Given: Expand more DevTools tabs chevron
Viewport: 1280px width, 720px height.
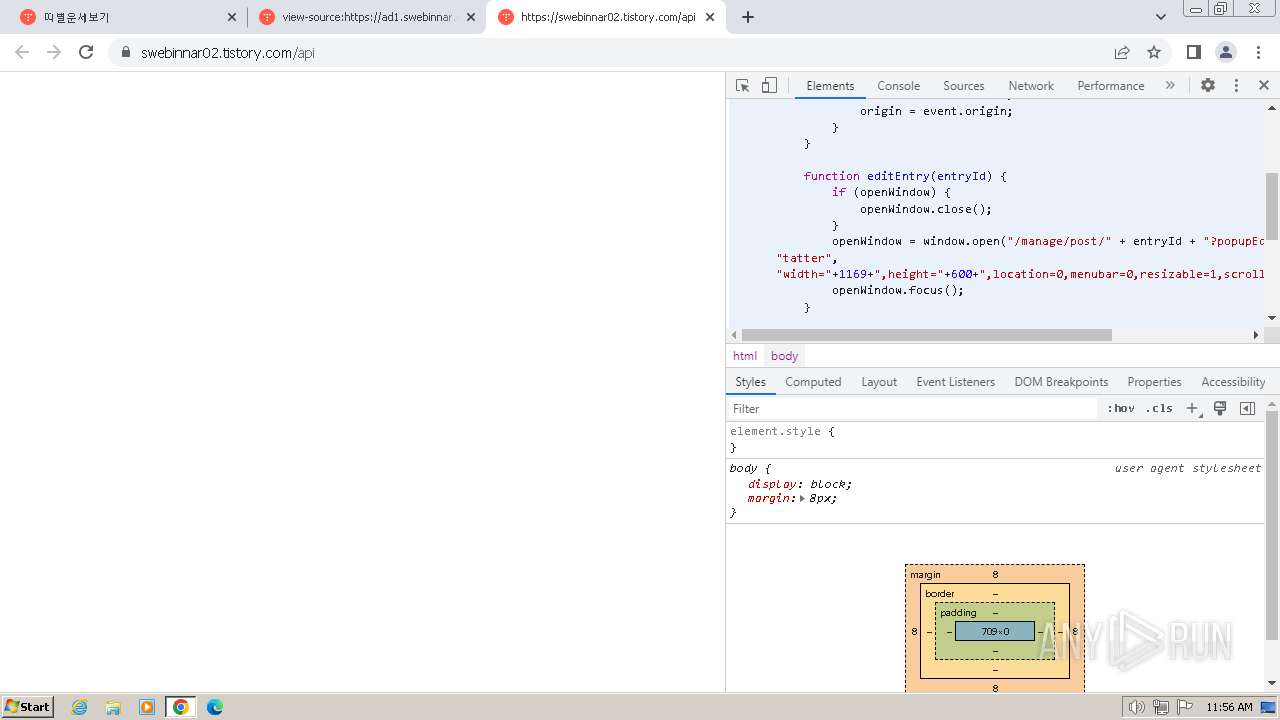Looking at the screenshot, I should 1170,86.
